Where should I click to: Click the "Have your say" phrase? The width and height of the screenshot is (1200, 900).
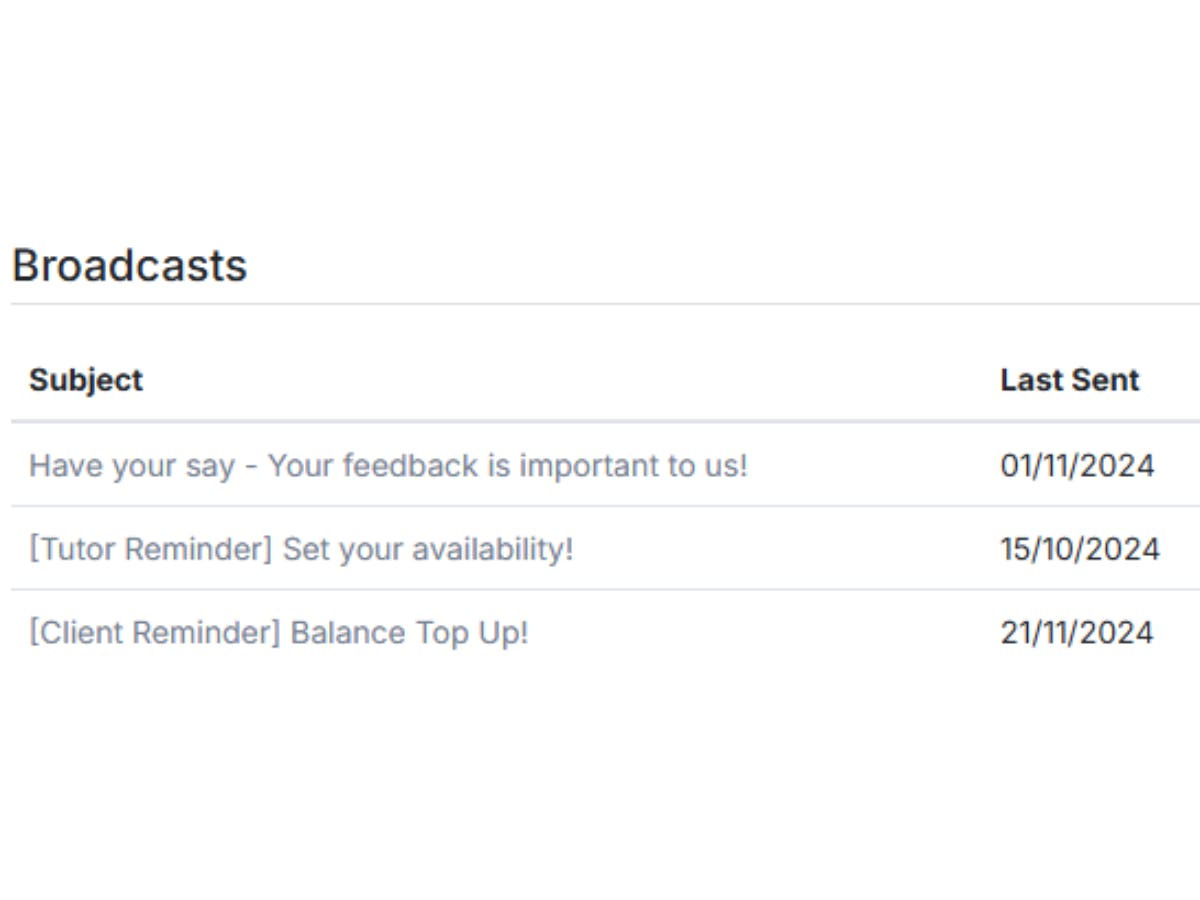(x=132, y=466)
